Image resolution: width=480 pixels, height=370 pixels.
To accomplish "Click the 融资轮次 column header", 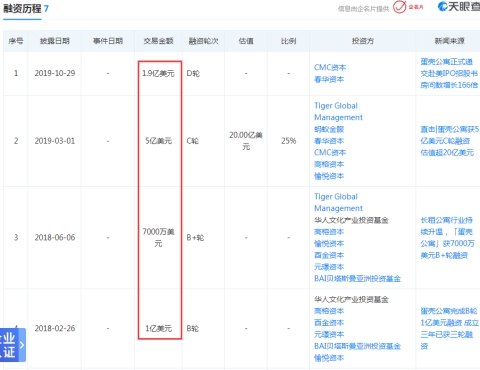I will (203, 41).
